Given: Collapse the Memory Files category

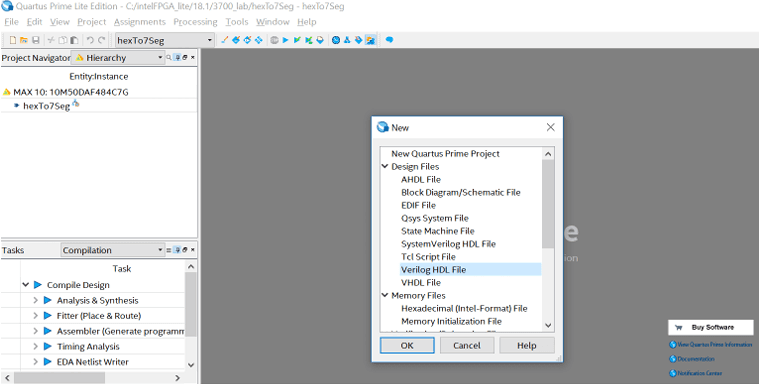Looking at the screenshot, I should [385, 295].
